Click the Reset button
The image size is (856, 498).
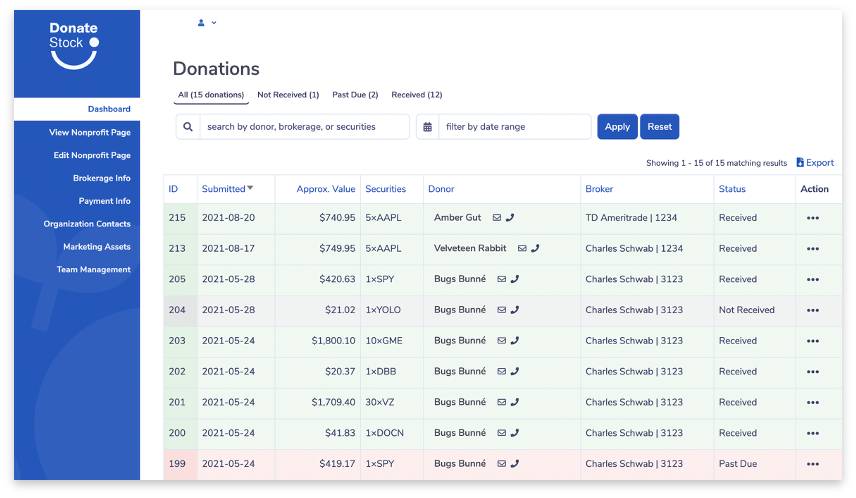click(659, 127)
